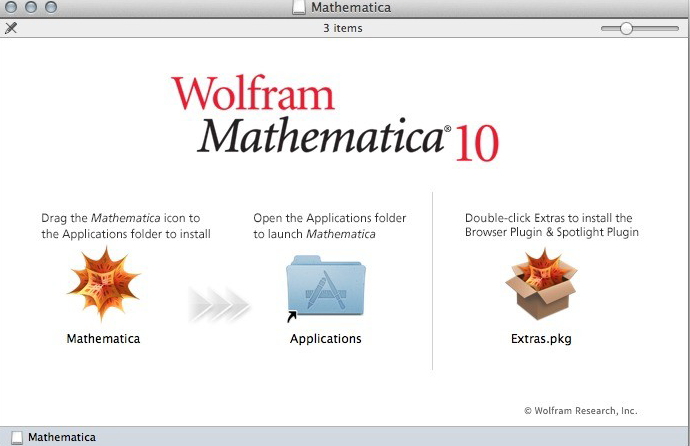
Task: Select the Extras.pkg package icon
Action: [541, 284]
